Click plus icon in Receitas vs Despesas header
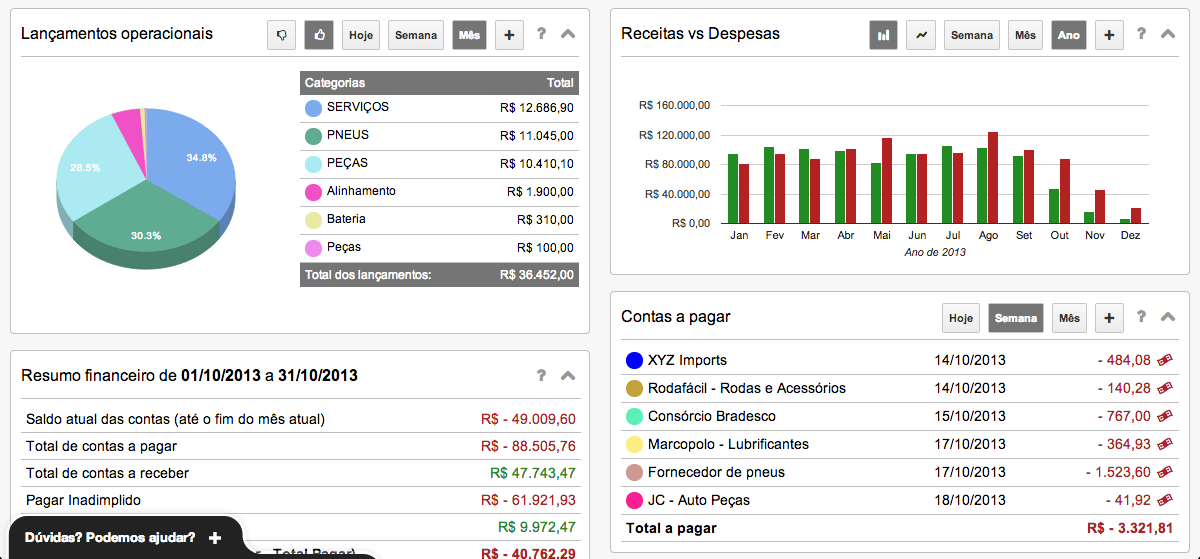 pyautogui.click(x=1108, y=35)
